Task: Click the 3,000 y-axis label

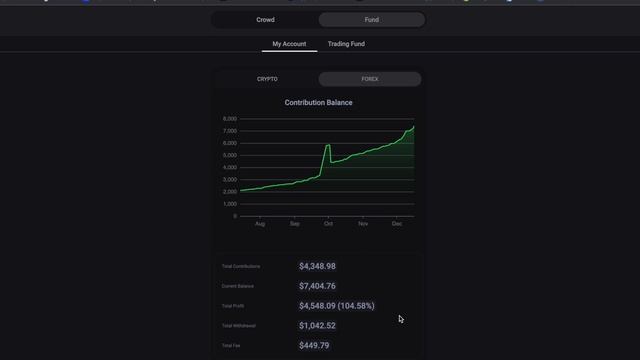Action: (230, 180)
